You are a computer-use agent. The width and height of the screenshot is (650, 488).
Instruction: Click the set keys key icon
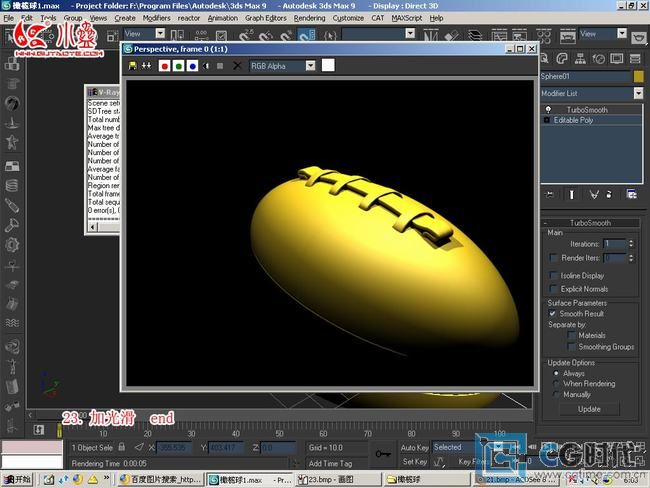[383, 454]
